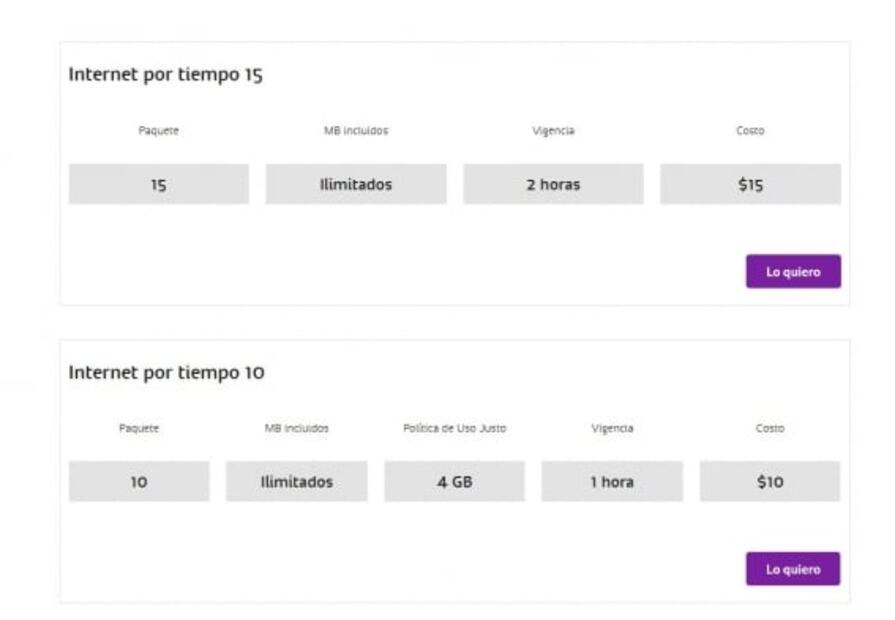This screenshot has width=895, height=620.
Task: Click the "Política de Uso Justo" column label
Action: (454, 428)
